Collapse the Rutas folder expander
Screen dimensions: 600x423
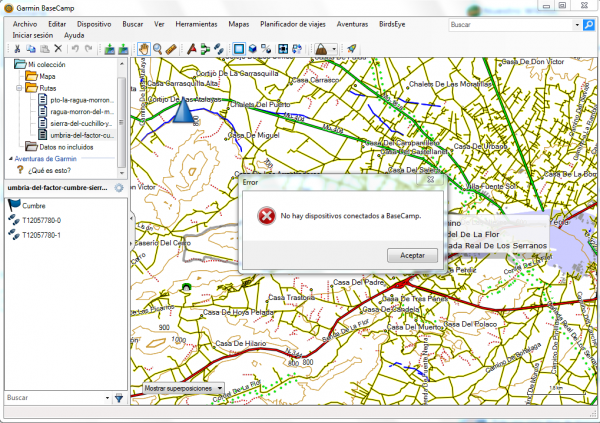(x=19, y=88)
